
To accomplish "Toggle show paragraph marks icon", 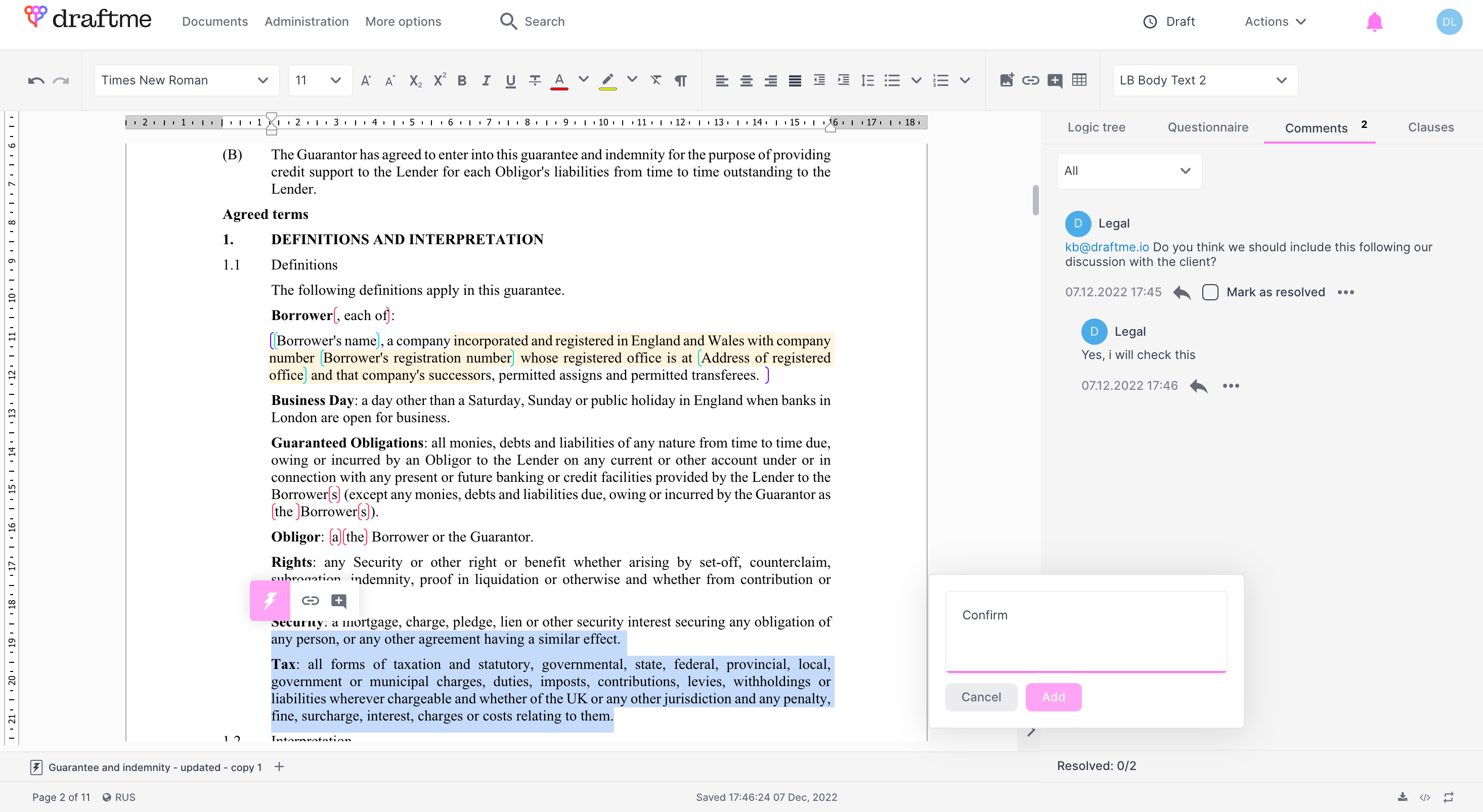I will pos(680,80).
